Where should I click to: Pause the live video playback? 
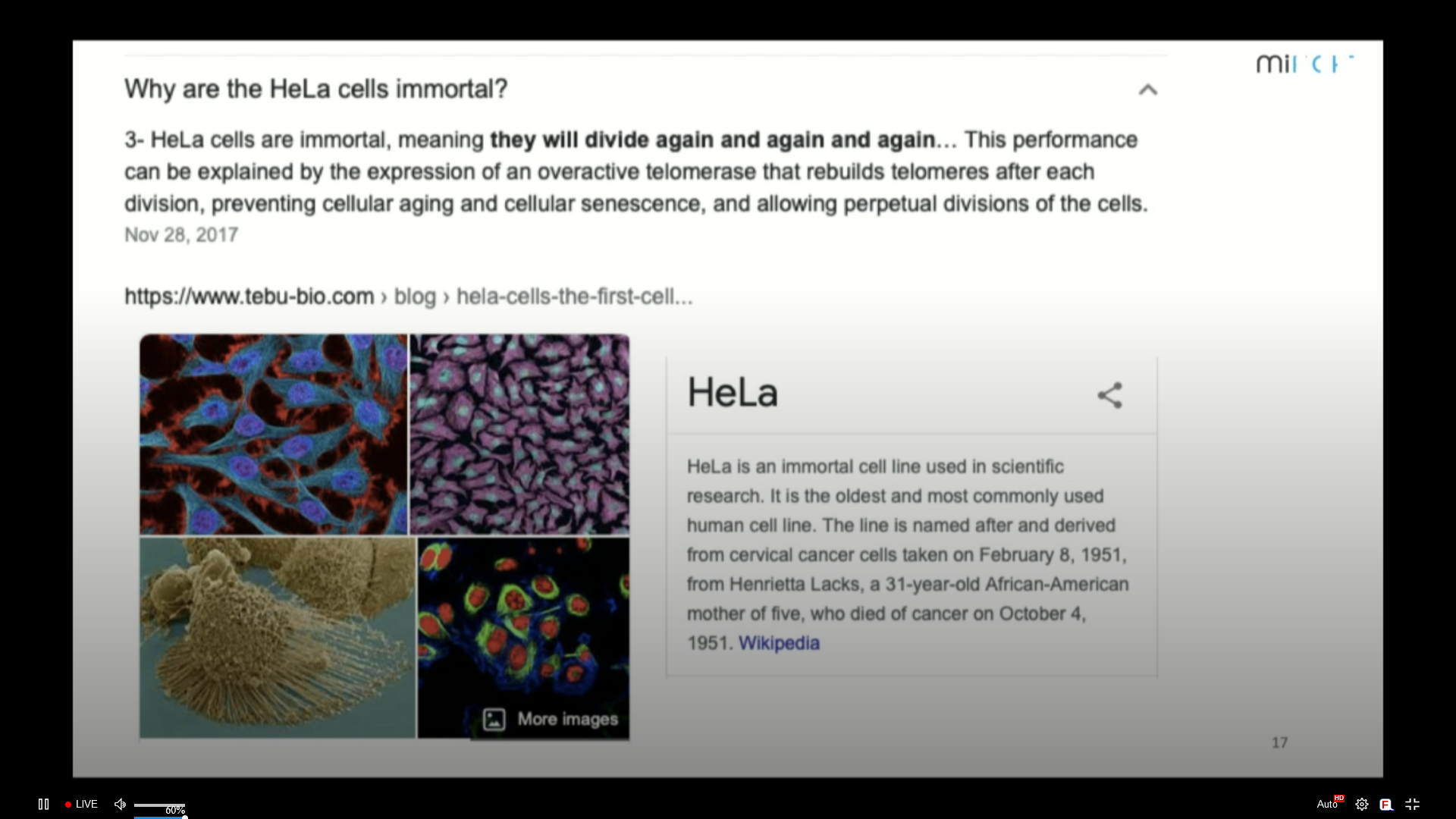click(x=43, y=804)
